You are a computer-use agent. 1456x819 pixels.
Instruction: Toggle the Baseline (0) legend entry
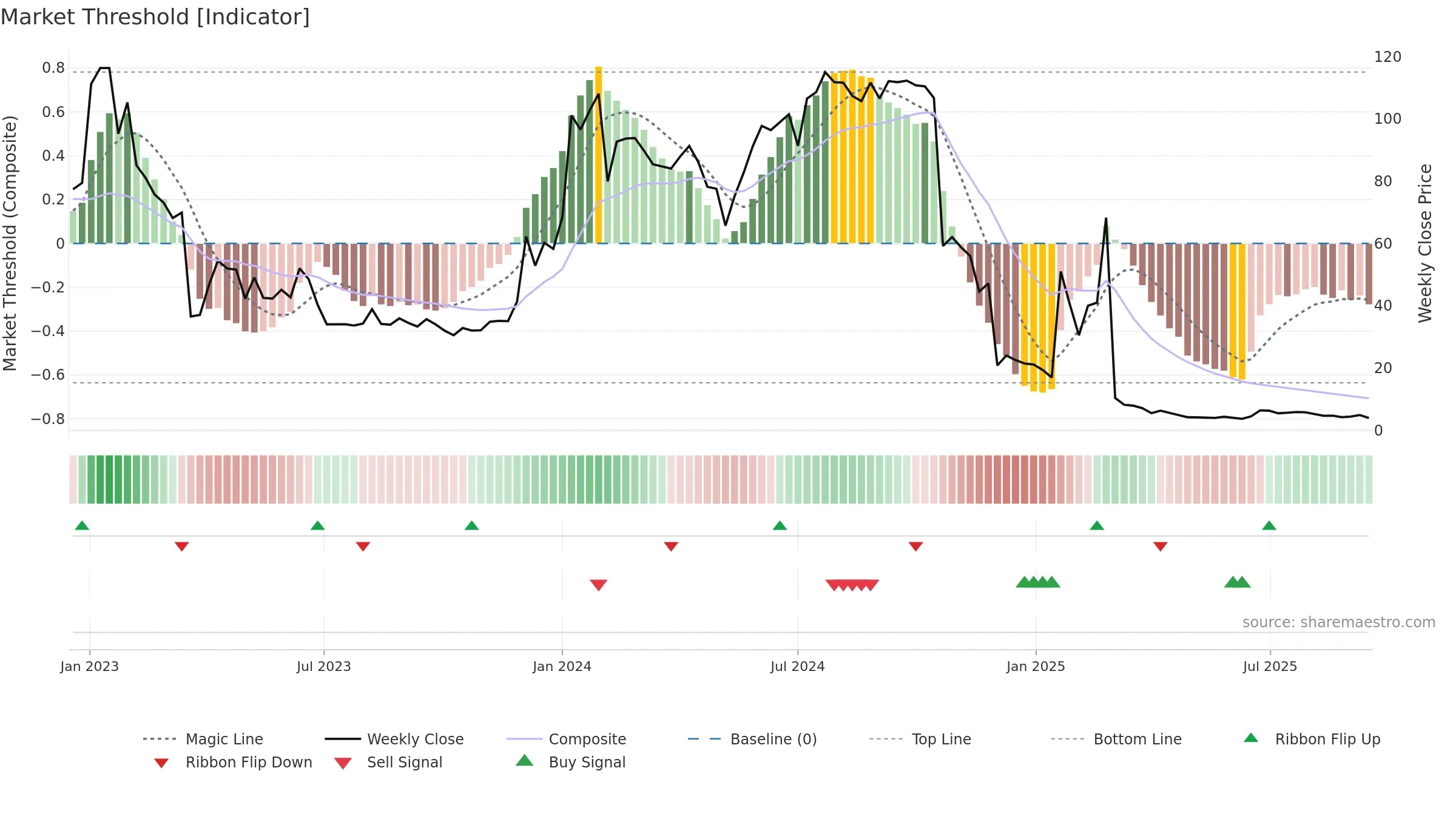click(x=752, y=739)
